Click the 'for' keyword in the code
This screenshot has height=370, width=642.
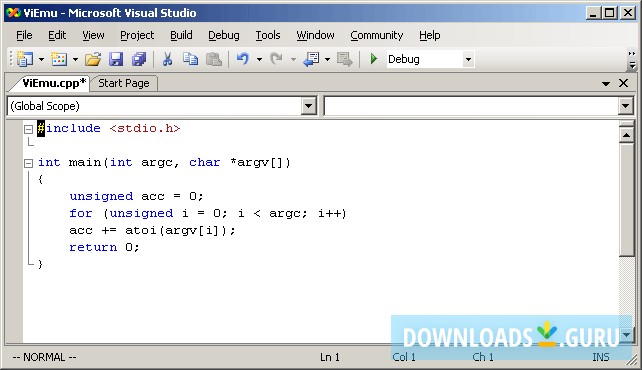(x=81, y=213)
